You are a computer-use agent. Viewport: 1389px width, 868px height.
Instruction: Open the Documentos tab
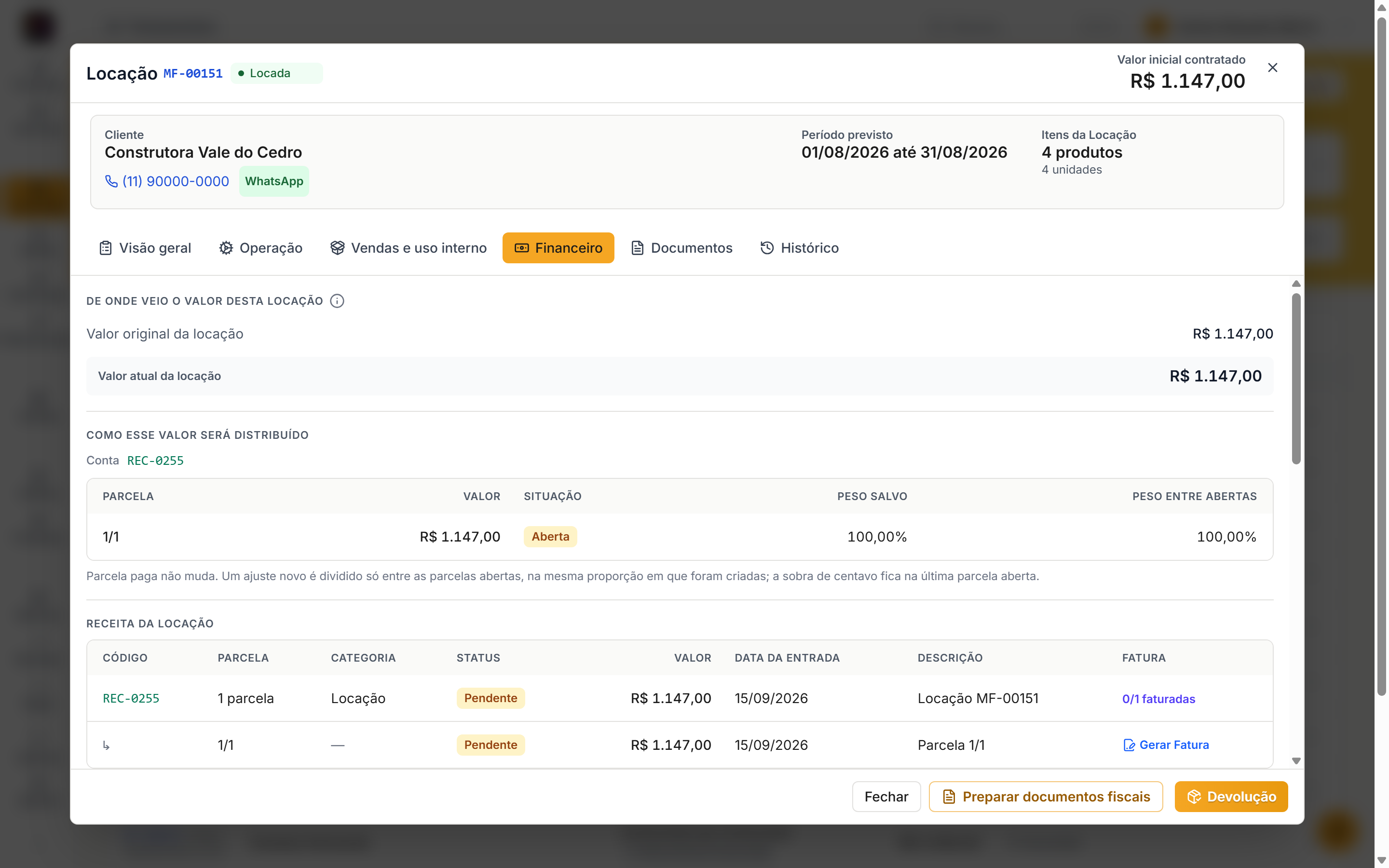[682, 248]
